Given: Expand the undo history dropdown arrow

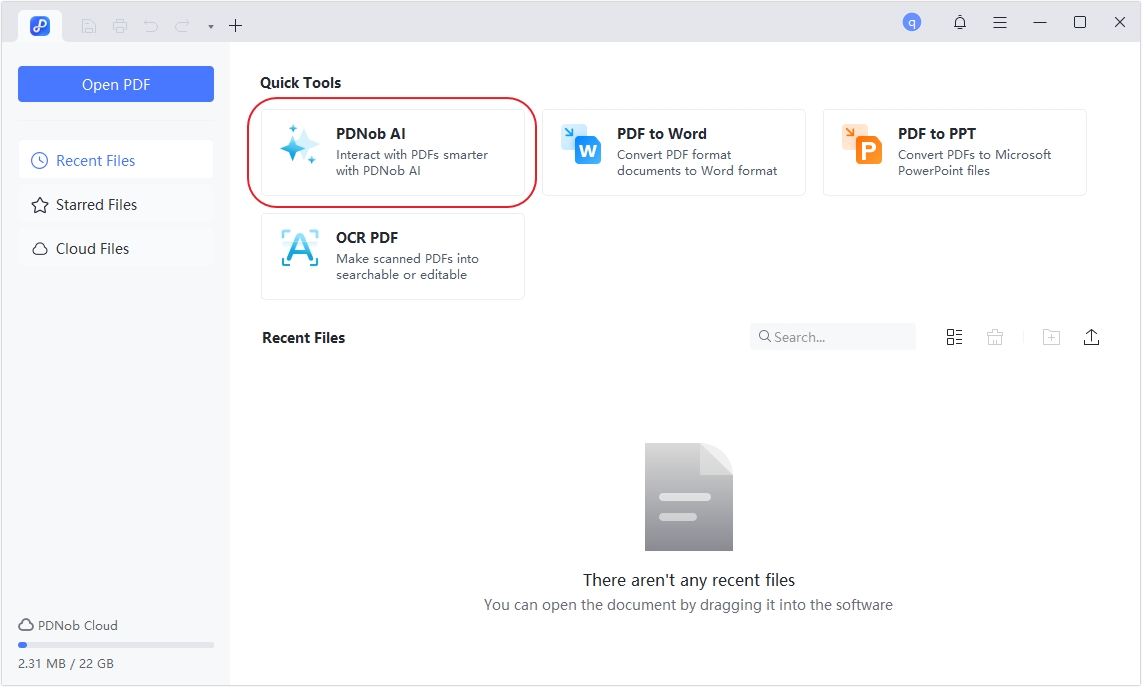Looking at the screenshot, I should tap(210, 26).
